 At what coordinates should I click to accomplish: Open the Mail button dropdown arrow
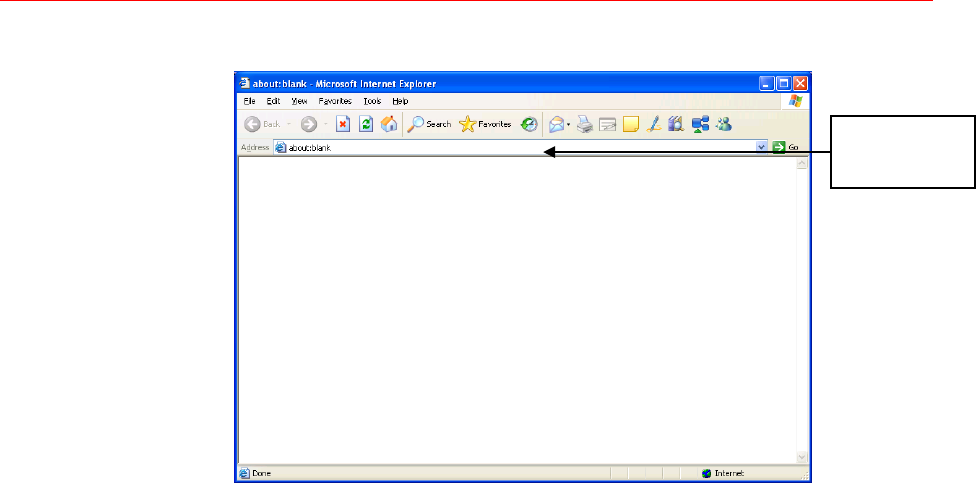[x=568, y=124]
